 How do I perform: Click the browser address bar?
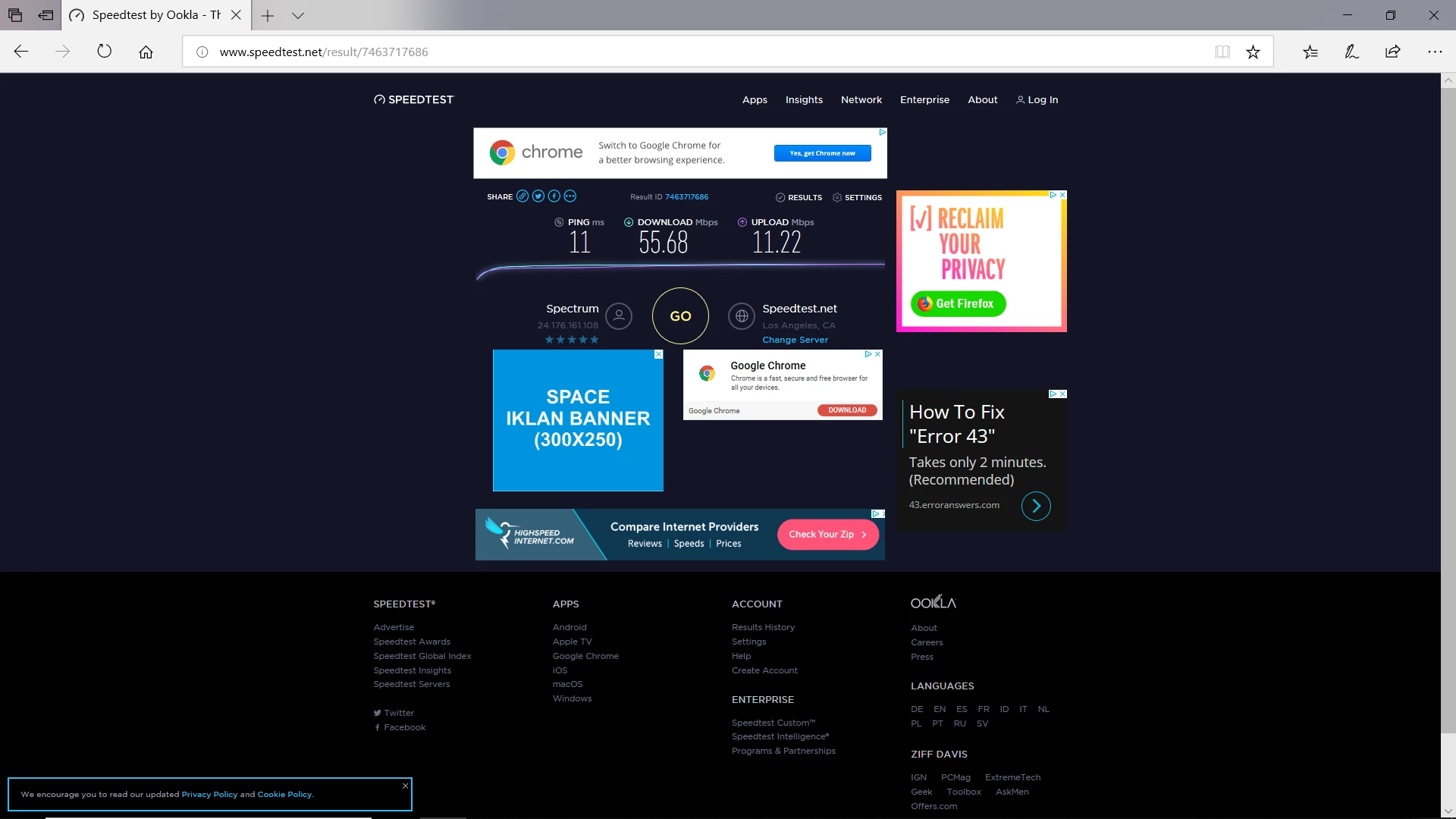[682, 52]
